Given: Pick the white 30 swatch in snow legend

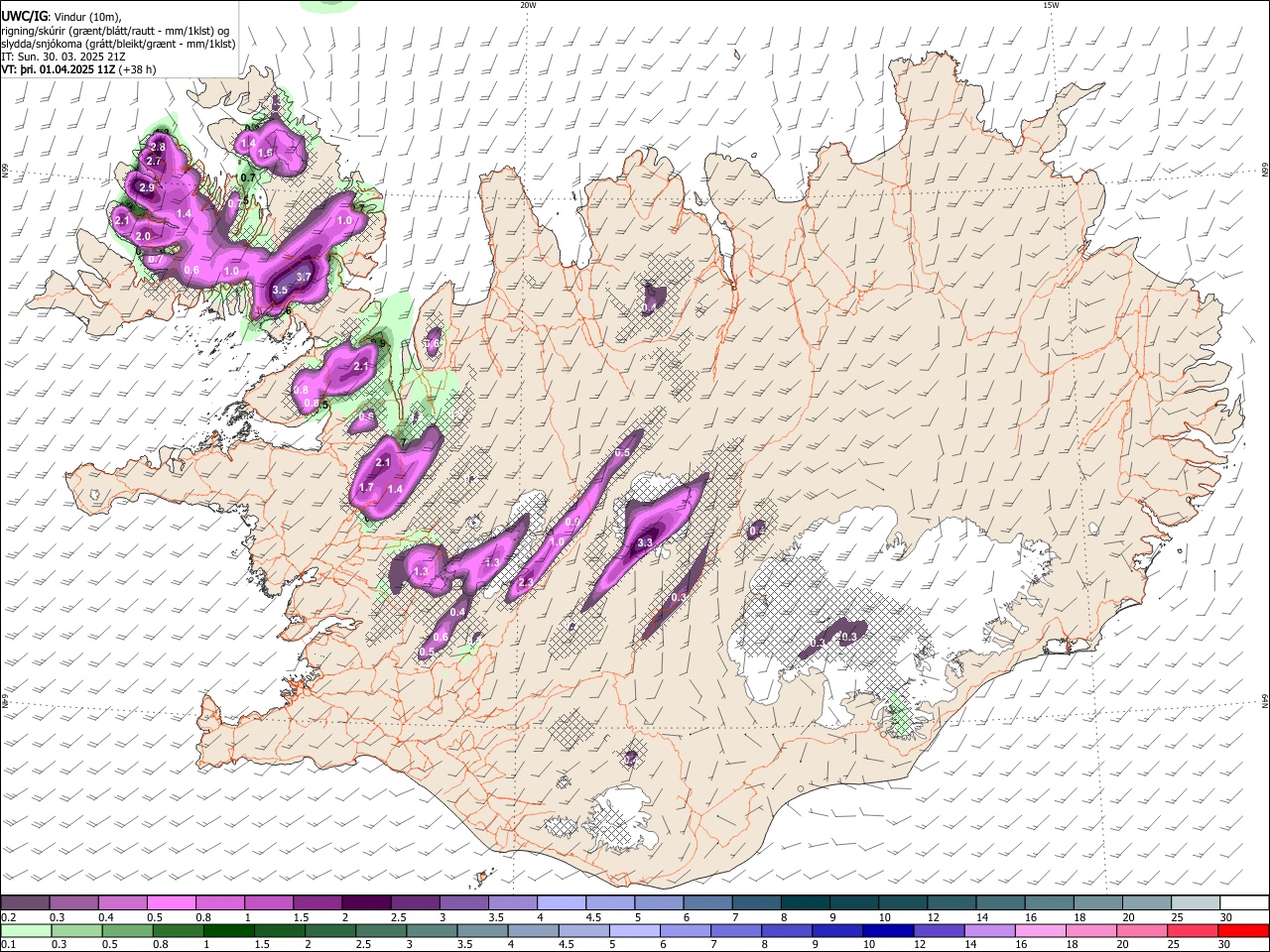Looking at the screenshot, I should click(1245, 903).
